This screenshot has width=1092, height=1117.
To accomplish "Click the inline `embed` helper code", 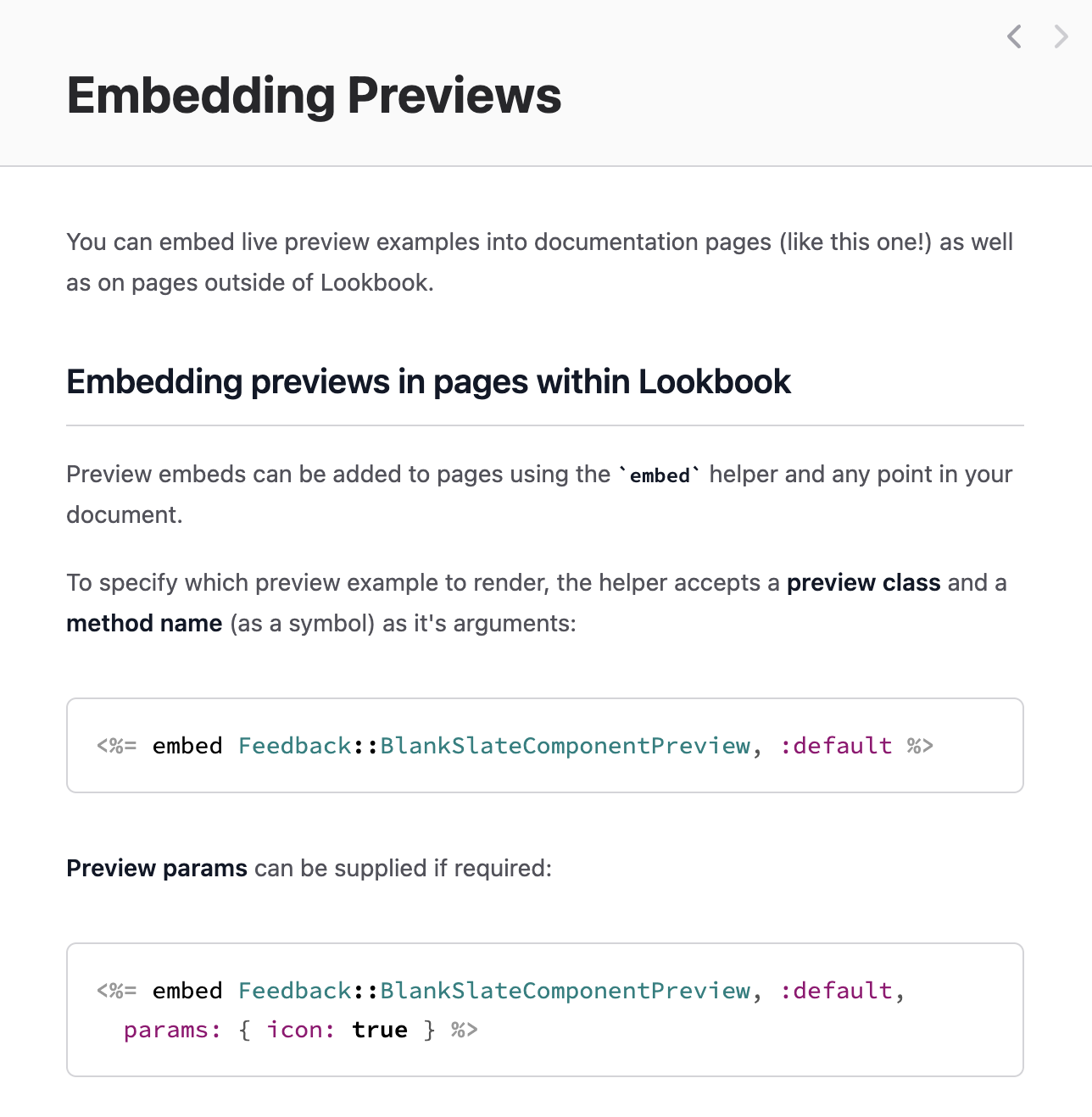I will [660, 475].
